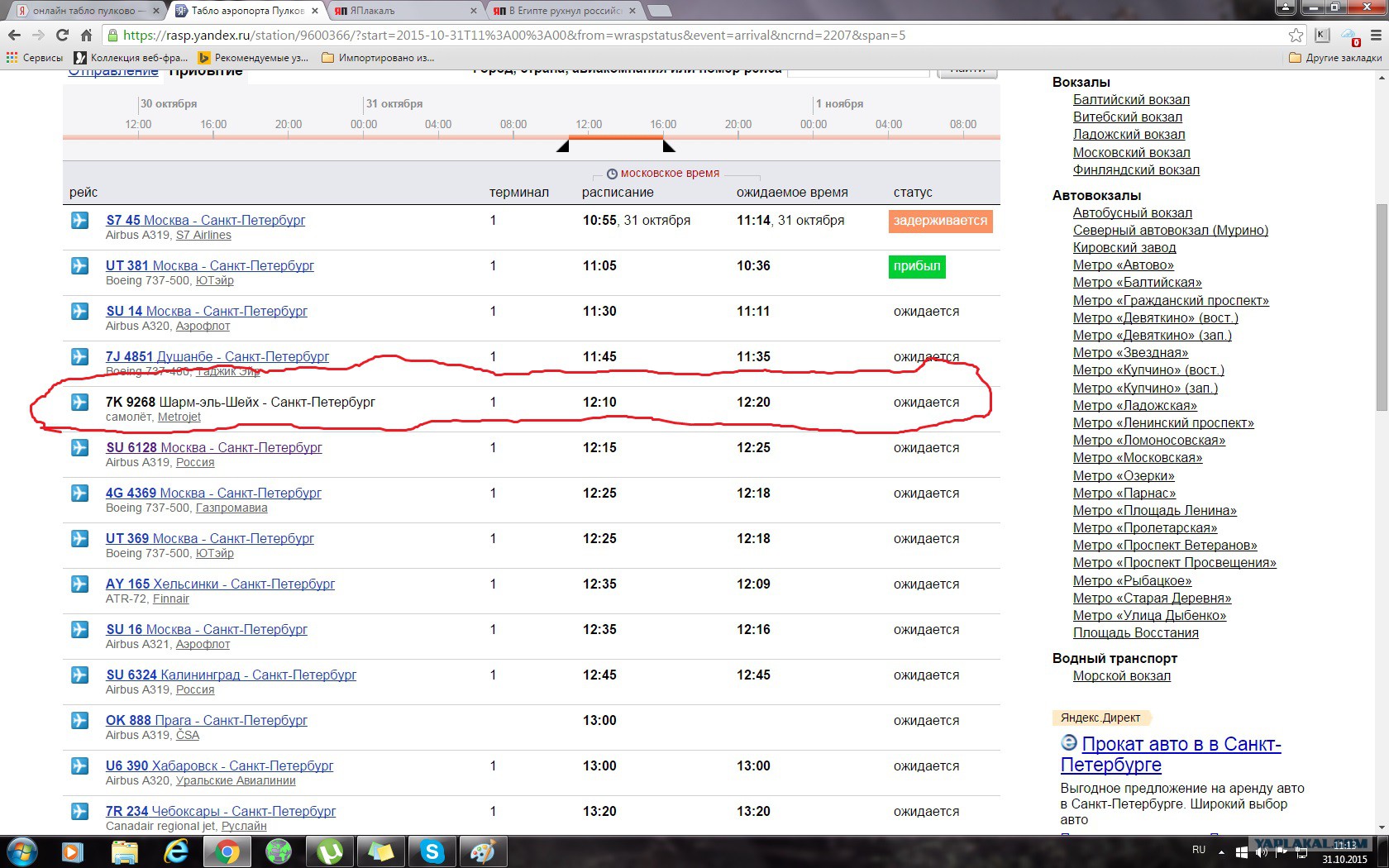Open the volume control in system tray
The width and height of the screenshot is (1389, 868).
(x=1261, y=851)
